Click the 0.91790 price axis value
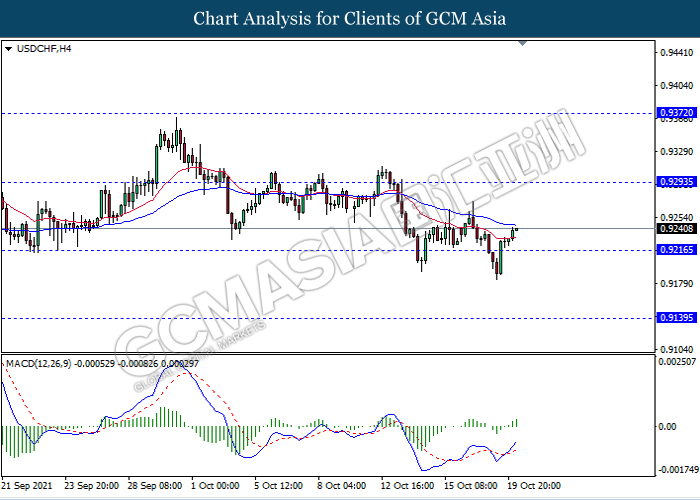 point(677,283)
